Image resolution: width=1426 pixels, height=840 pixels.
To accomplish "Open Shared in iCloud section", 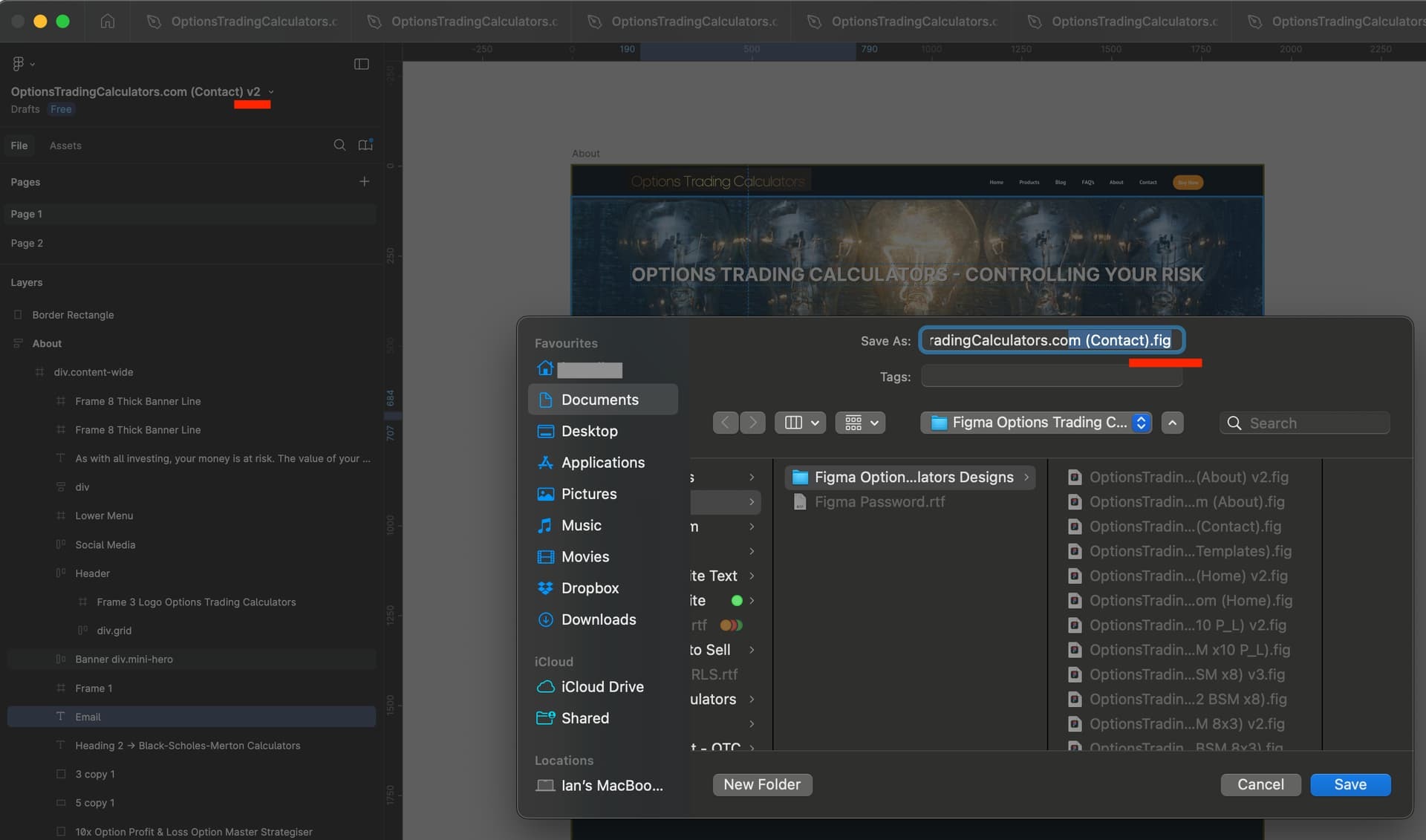I will click(603, 718).
